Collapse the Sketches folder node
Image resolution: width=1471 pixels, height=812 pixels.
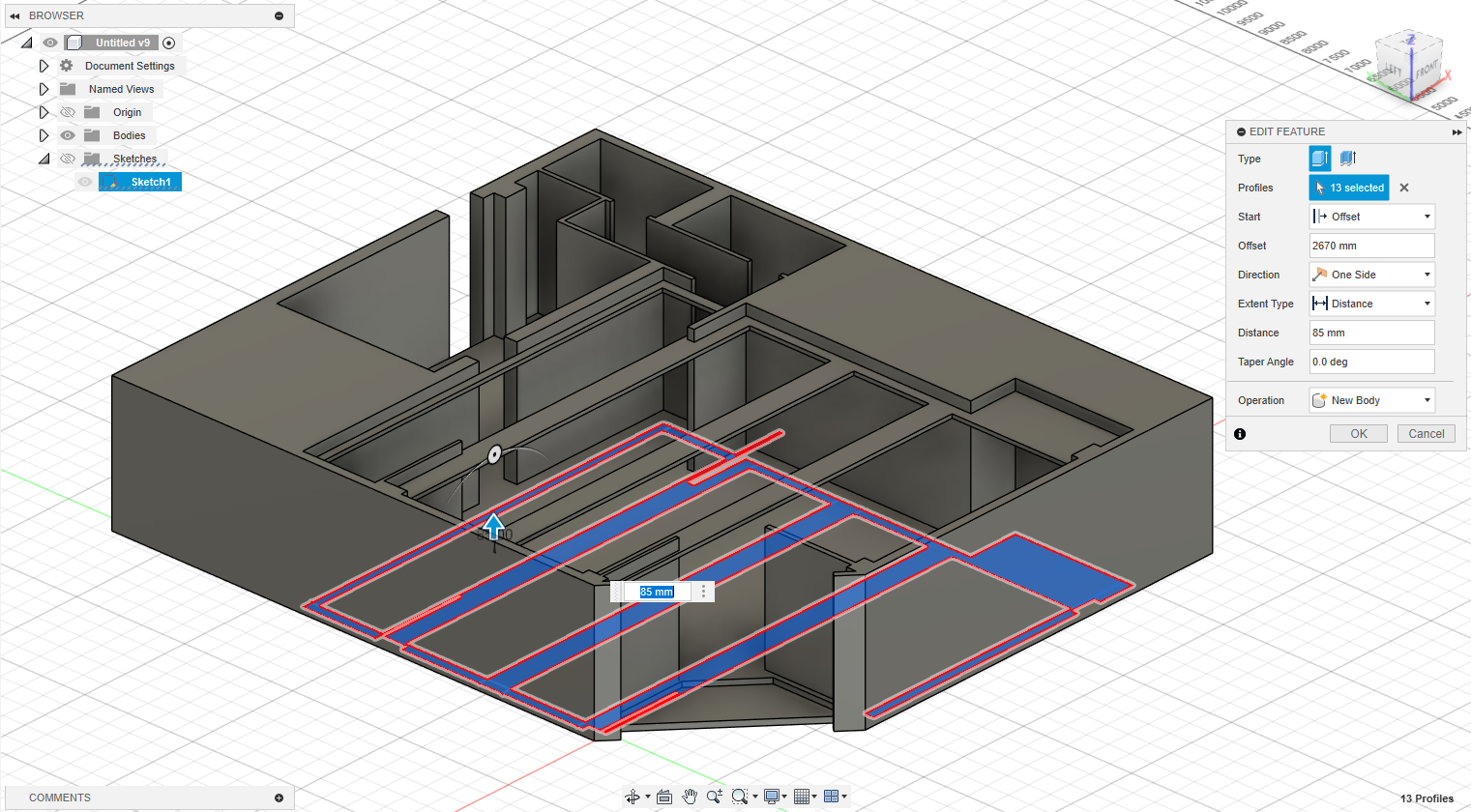click(44, 159)
